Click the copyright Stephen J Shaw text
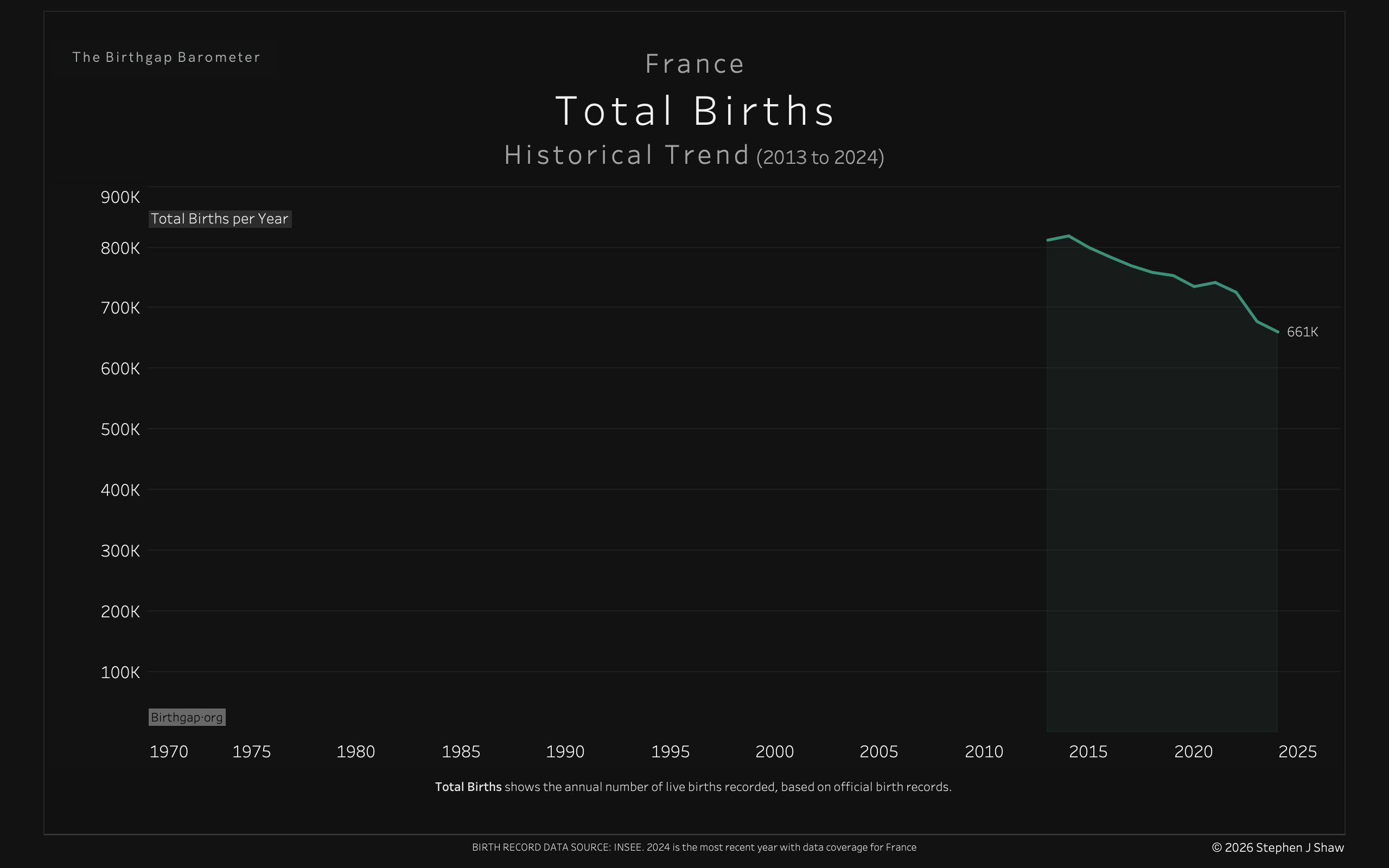 point(1278,847)
